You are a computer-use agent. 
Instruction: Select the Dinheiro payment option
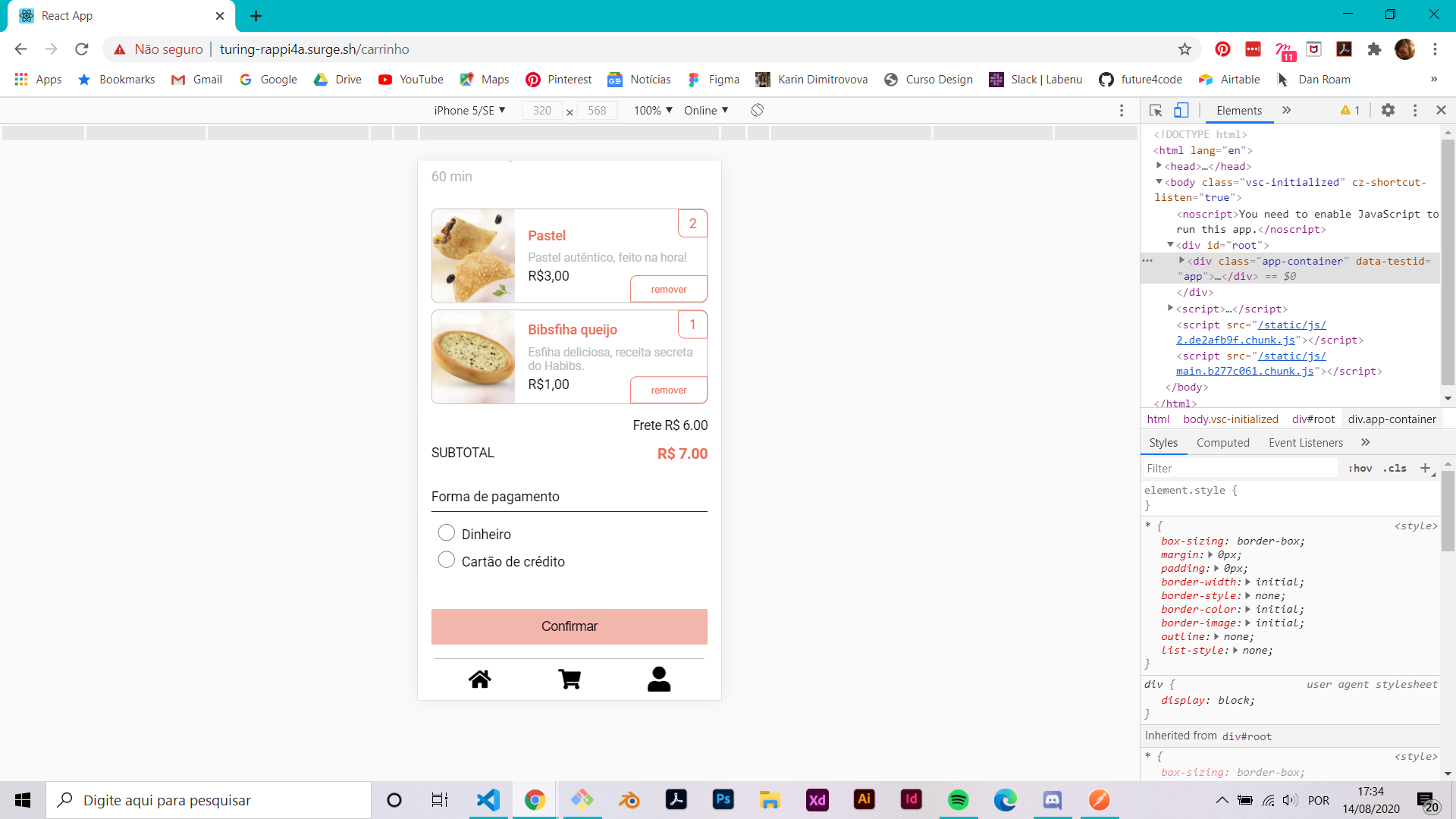click(447, 533)
